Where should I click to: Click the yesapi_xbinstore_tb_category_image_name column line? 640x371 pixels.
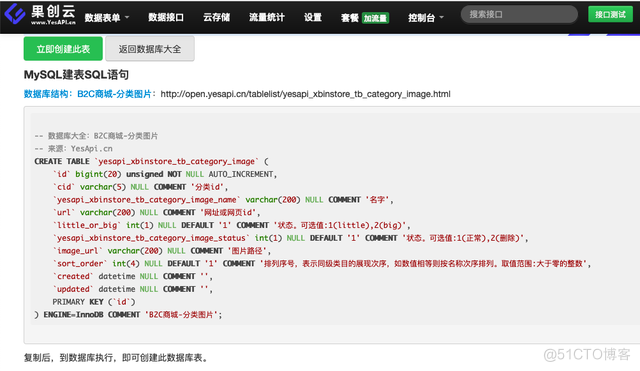click(x=223, y=200)
